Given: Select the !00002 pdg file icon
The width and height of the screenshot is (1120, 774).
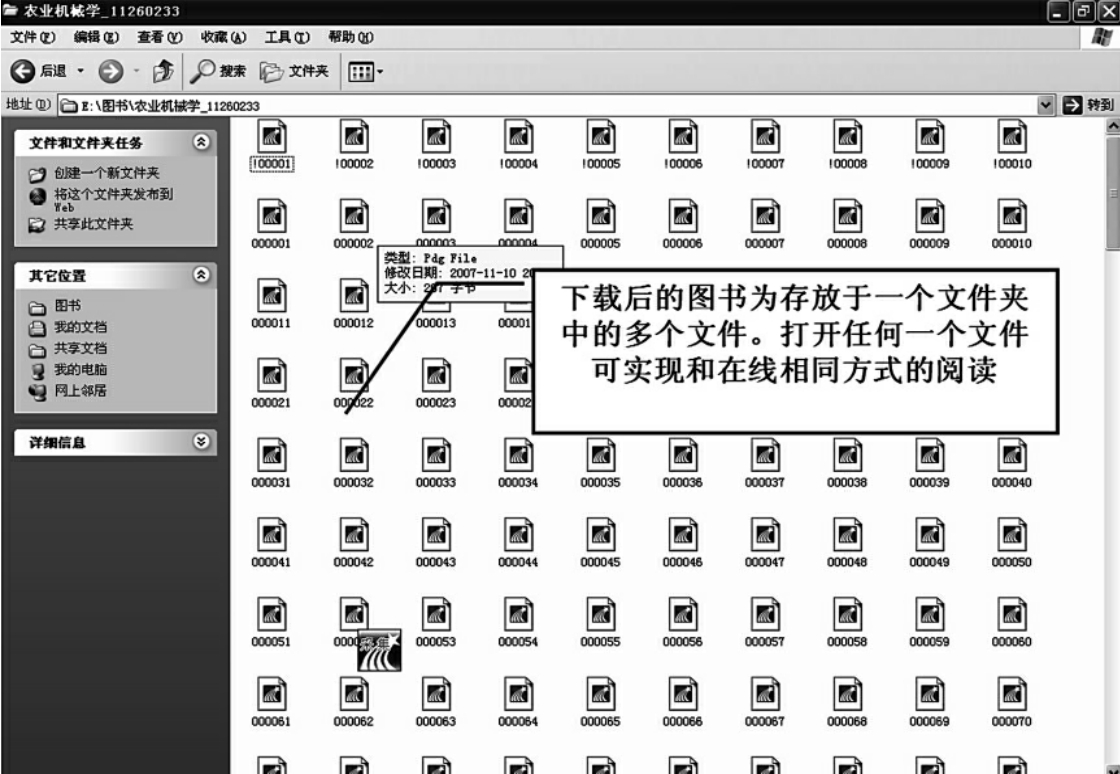Looking at the screenshot, I should (354, 136).
